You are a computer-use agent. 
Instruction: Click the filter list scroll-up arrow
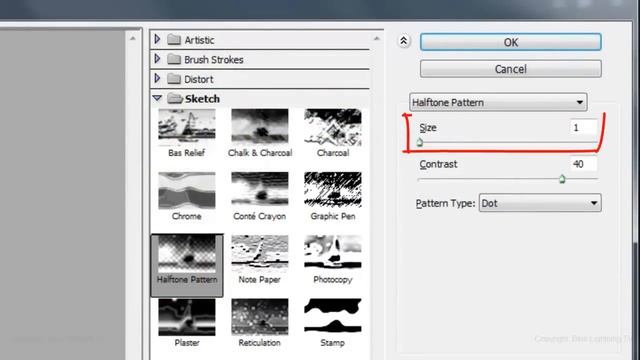[376, 38]
